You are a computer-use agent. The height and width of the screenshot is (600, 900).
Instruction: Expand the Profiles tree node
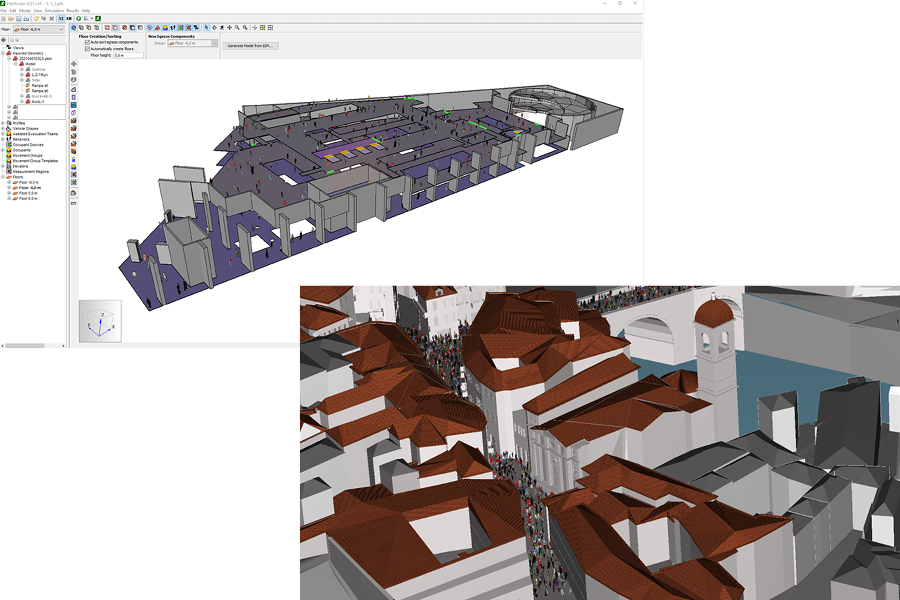3,123
